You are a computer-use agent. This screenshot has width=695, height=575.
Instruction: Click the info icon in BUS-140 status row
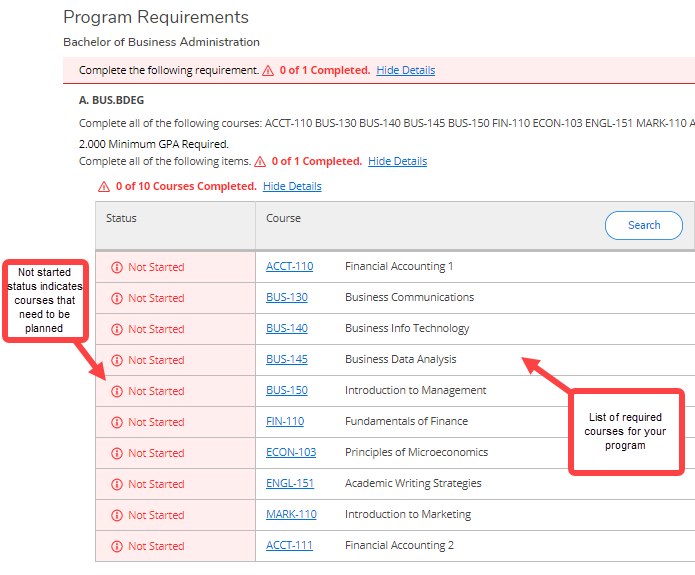[x=117, y=329]
